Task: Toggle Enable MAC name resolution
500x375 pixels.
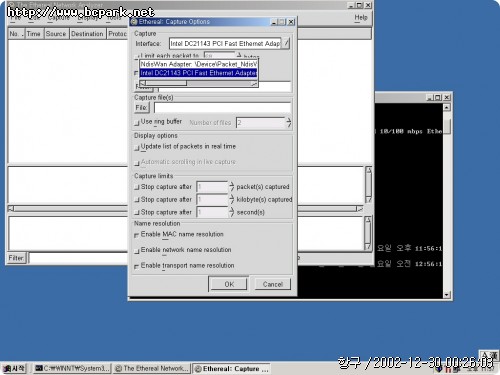Action: [136, 235]
